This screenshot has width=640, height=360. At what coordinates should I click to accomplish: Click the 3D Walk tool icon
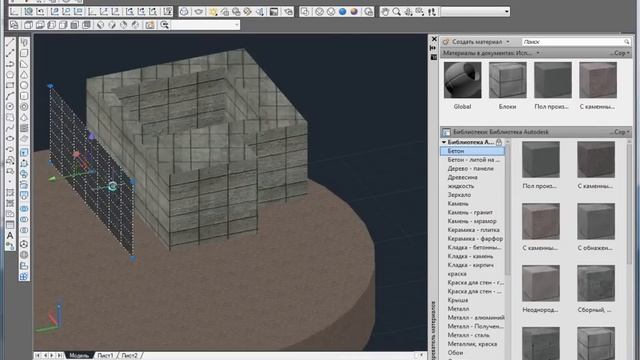pos(431,12)
